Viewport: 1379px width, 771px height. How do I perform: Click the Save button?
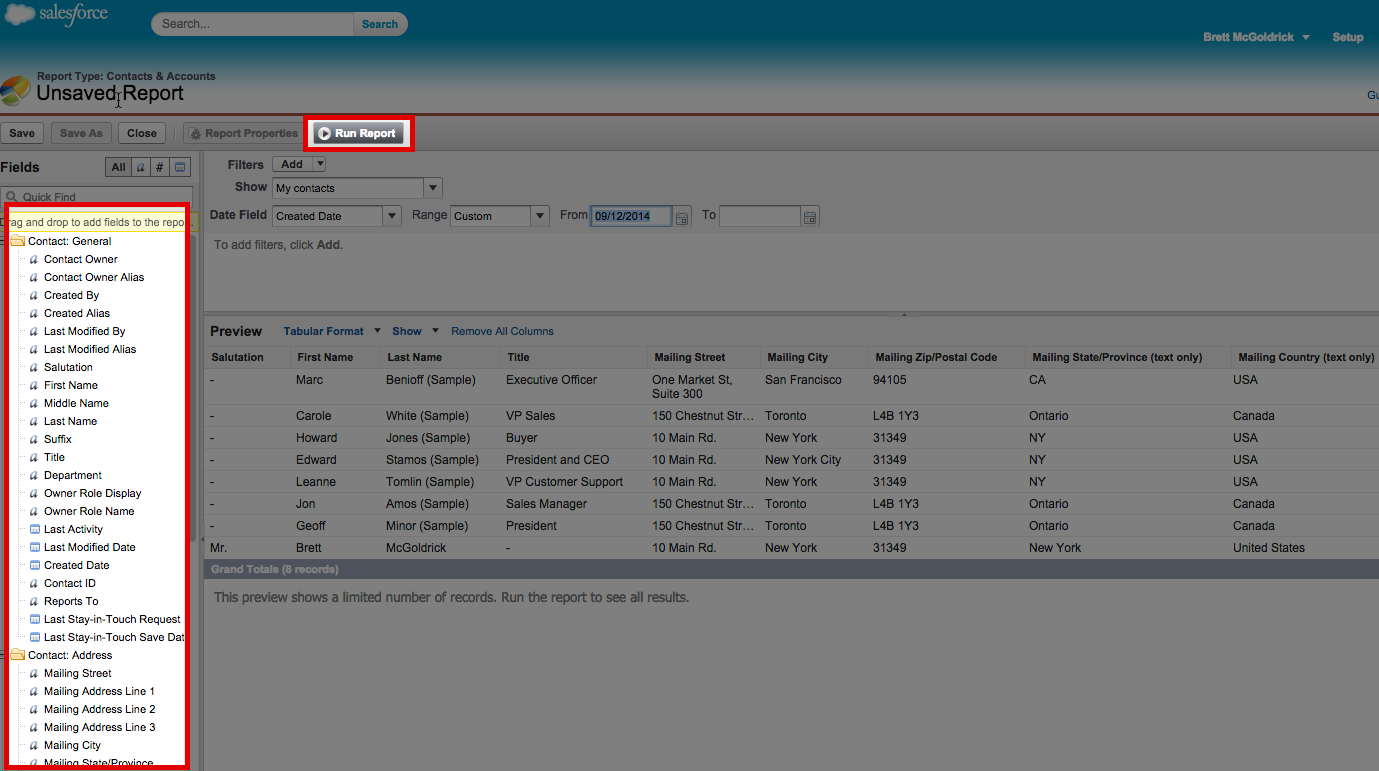[22, 133]
